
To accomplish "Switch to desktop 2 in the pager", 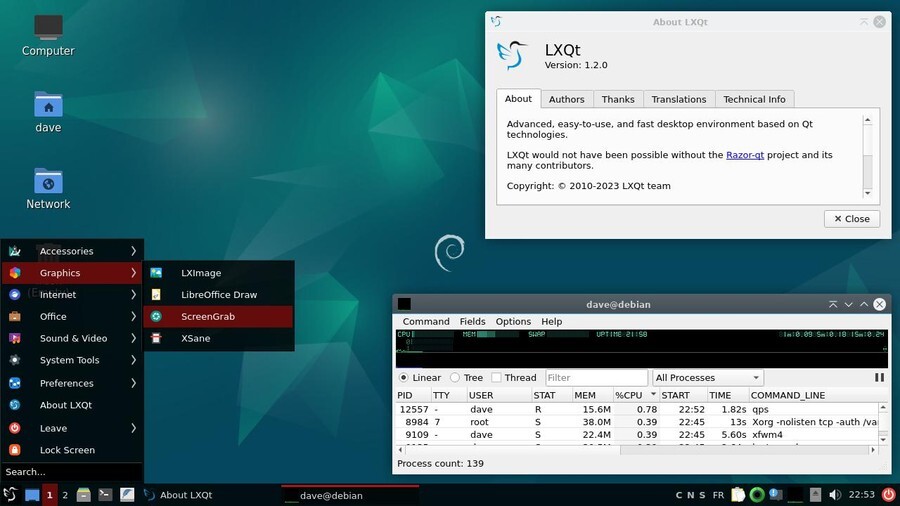I will point(65,495).
